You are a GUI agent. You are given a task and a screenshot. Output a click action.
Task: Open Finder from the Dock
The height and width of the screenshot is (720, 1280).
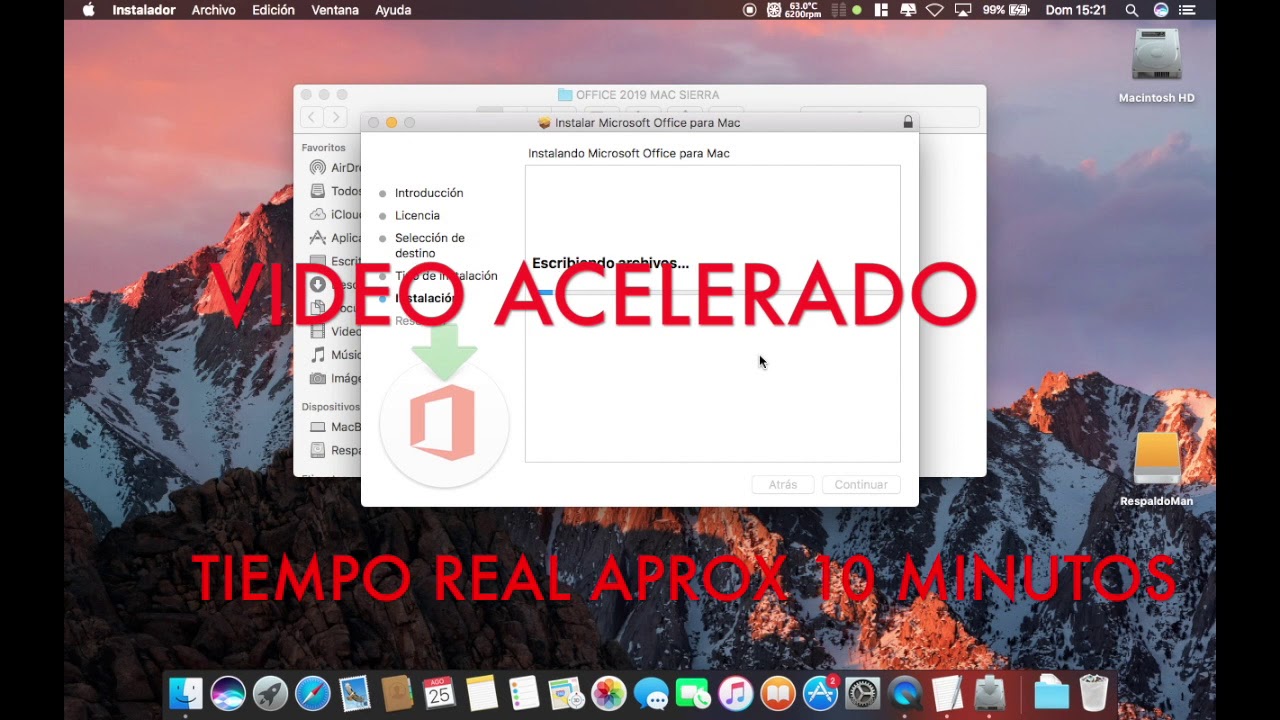tap(186, 693)
